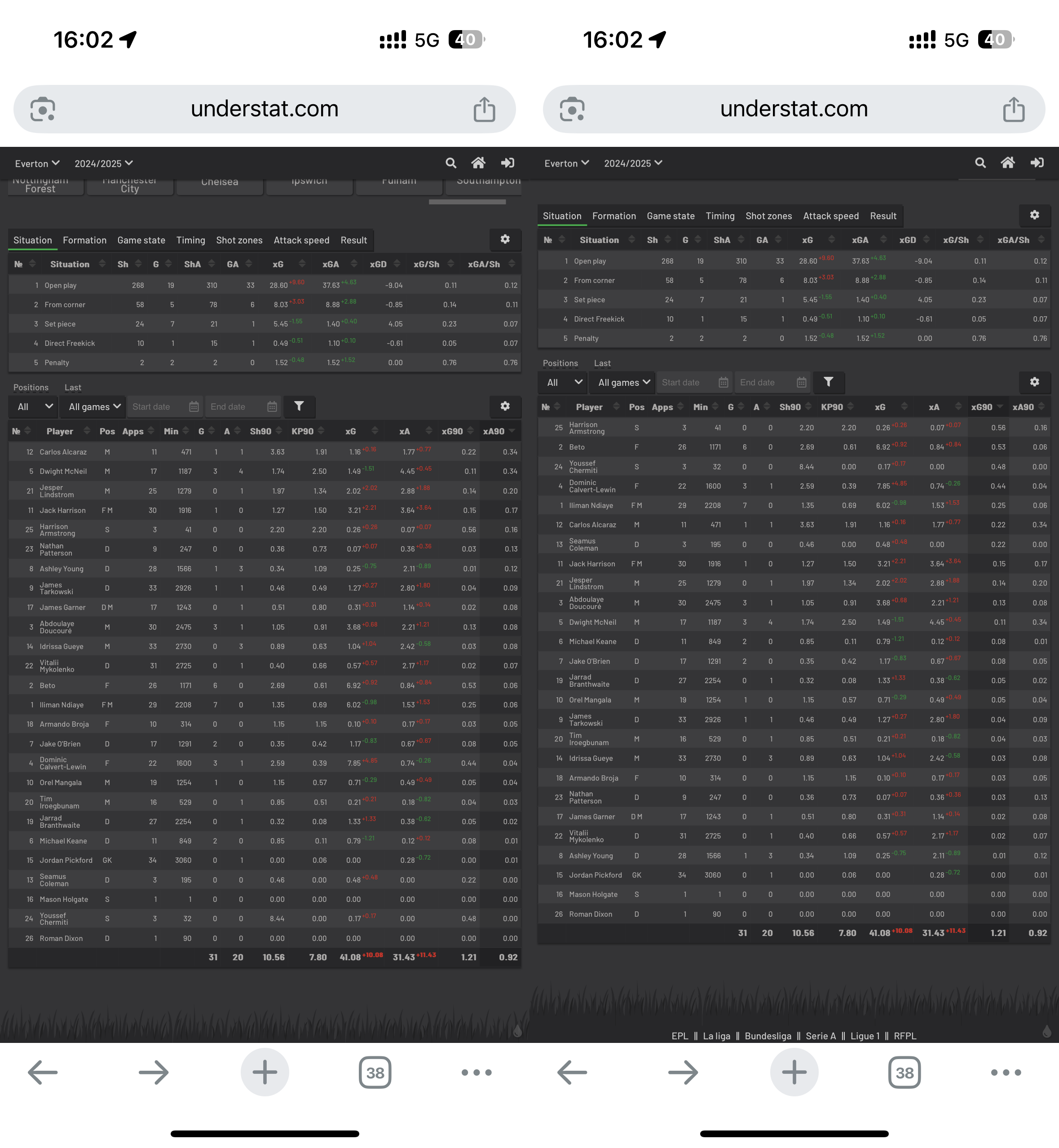
Task: Open Jordan Pickford row in left table
Action: tap(265, 860)
